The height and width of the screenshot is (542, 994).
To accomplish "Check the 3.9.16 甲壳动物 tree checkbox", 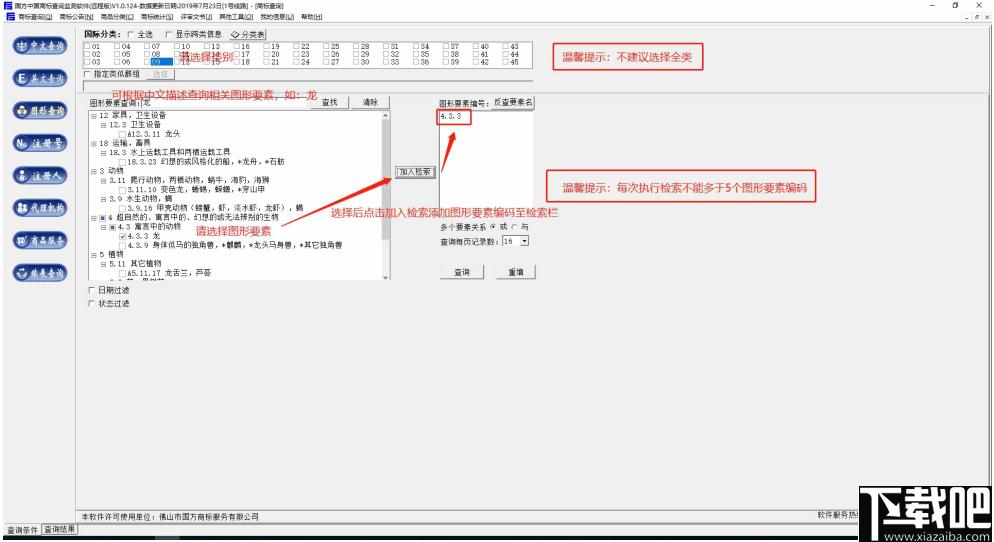I will coord(122,208).
